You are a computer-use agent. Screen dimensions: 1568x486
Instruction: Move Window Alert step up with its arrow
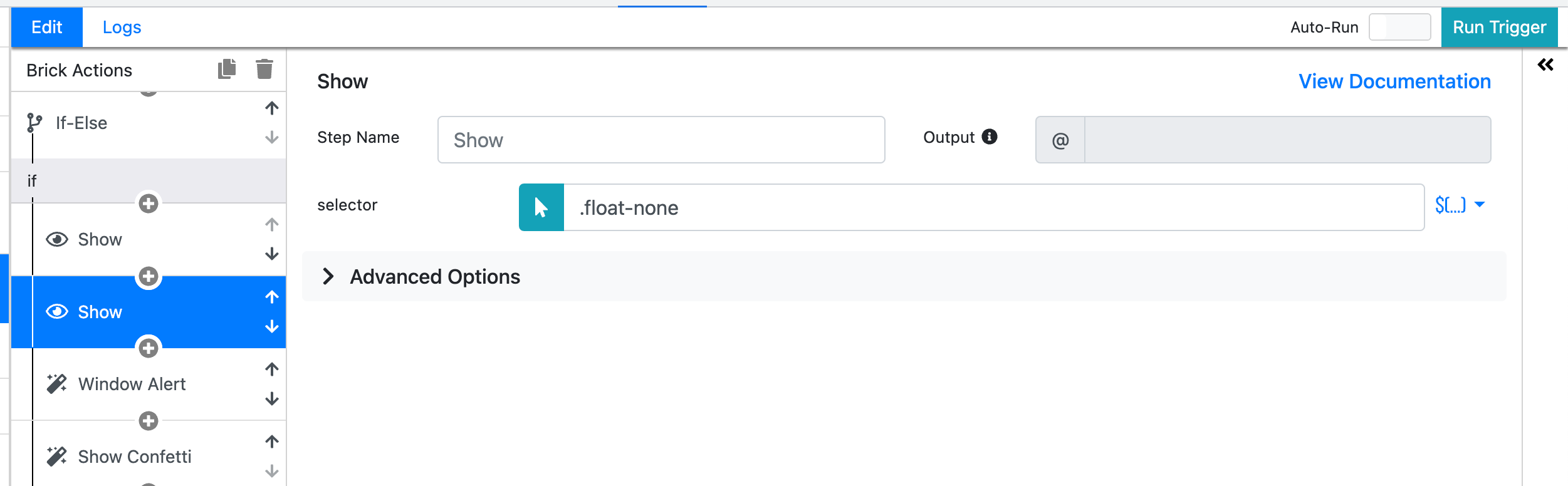(271, 369)
